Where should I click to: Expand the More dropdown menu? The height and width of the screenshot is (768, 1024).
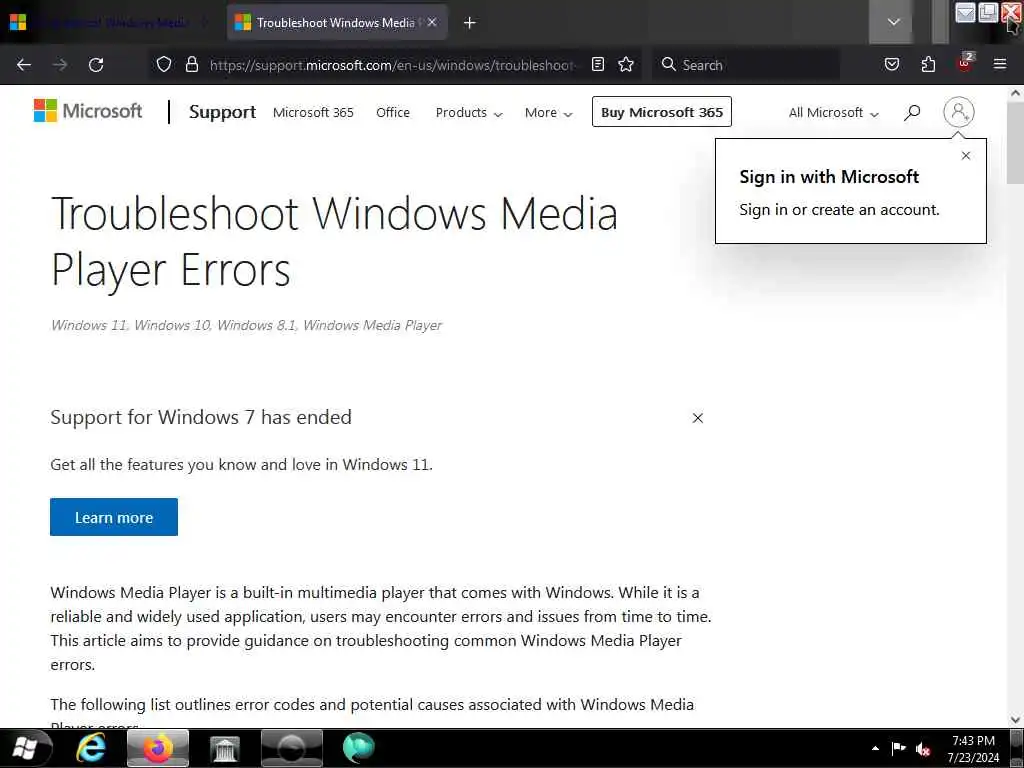(548, 112)
